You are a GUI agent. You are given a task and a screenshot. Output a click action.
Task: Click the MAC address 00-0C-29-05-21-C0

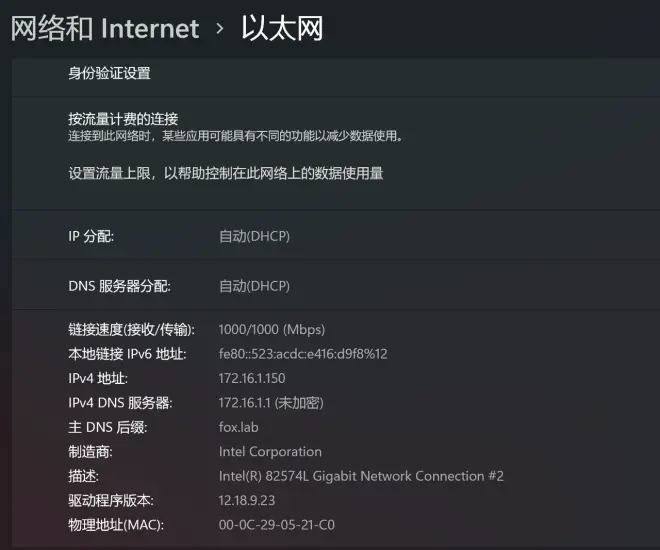click(277, 525)
